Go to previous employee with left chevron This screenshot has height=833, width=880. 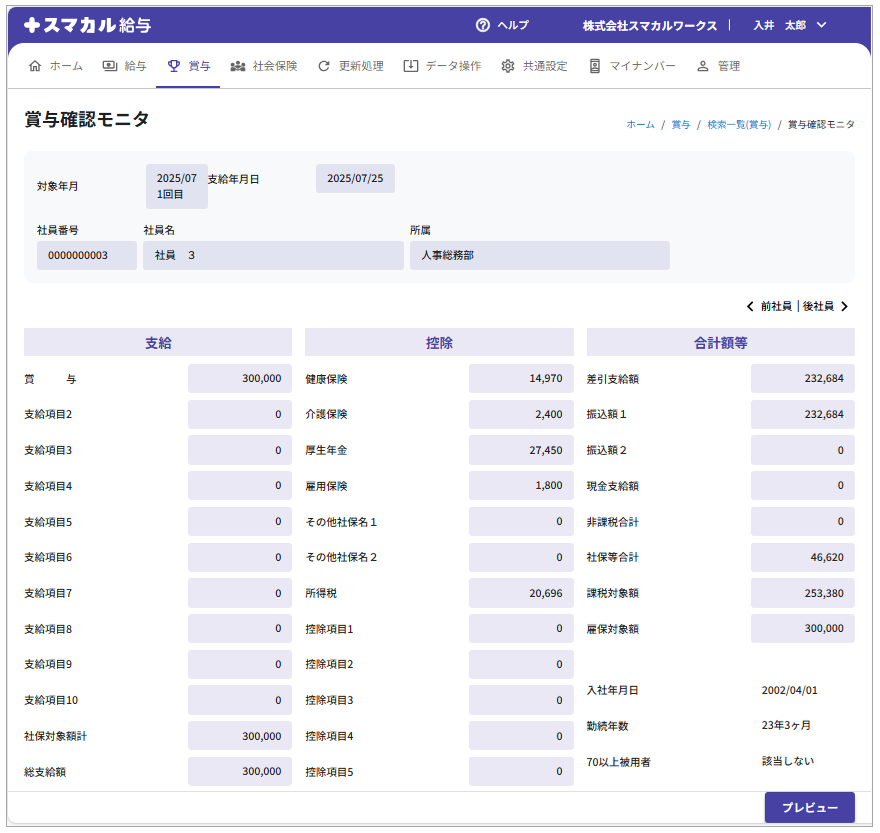[750, 307]
